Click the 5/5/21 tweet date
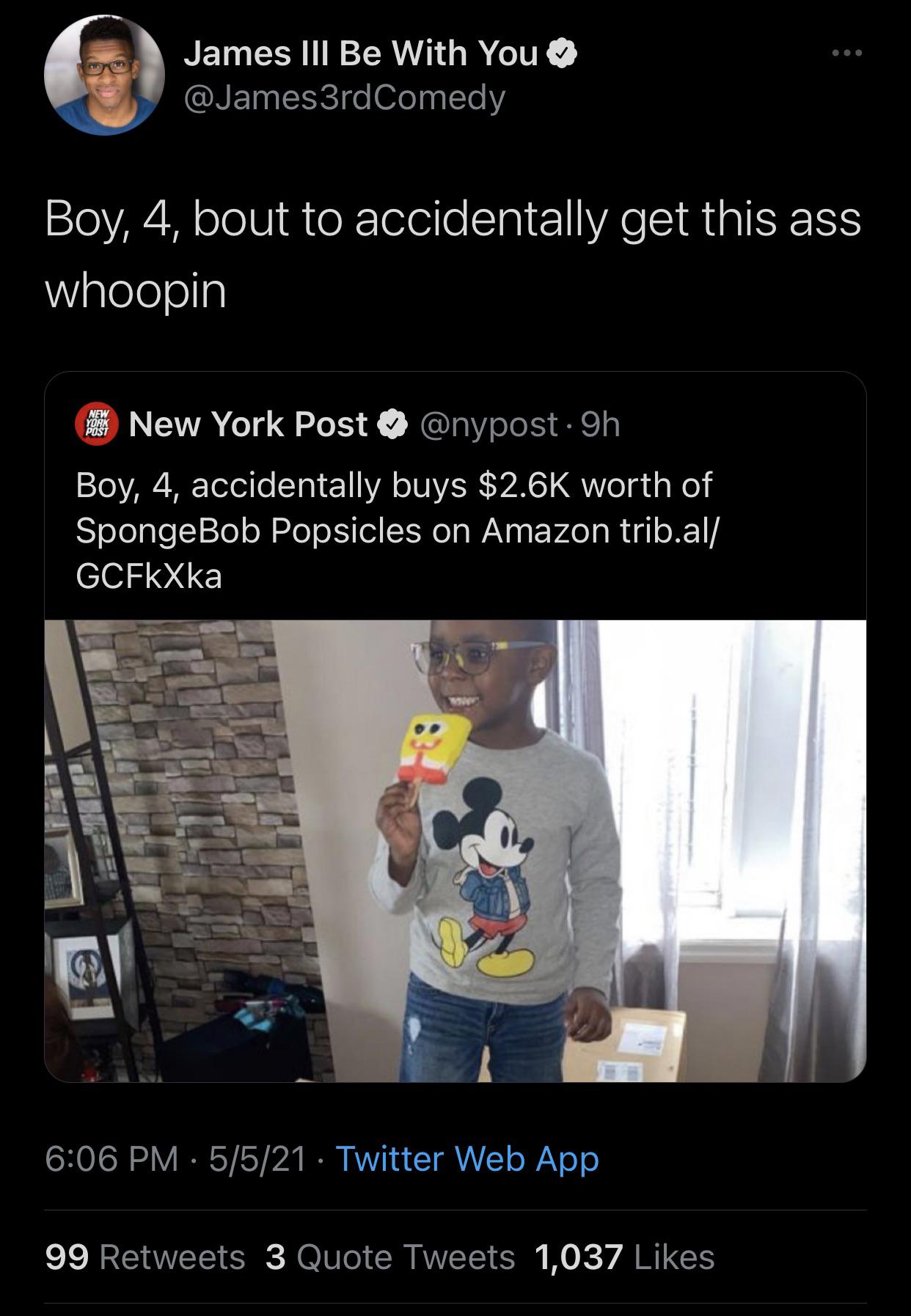The height and width of the screenshot is (1316, 911). coord(257,1158)
